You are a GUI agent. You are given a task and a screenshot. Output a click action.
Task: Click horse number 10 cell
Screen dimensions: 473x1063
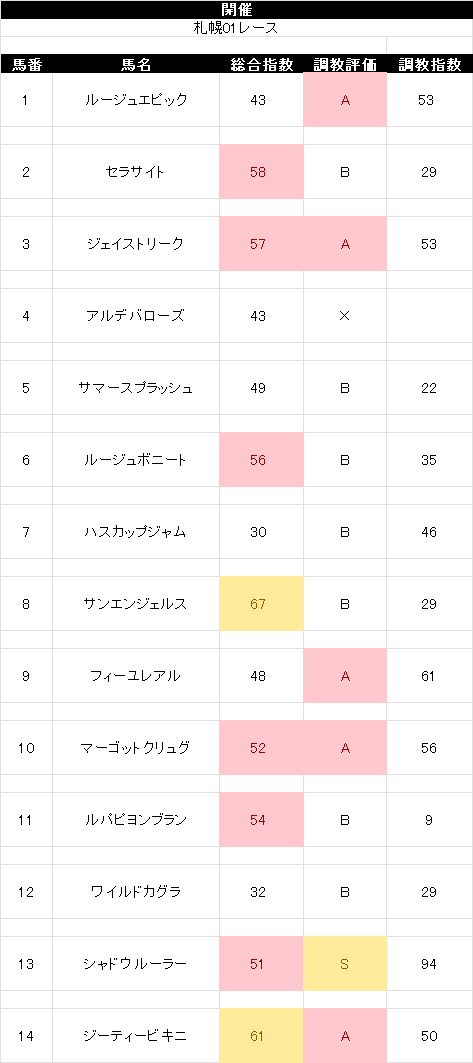coord(26,748)
